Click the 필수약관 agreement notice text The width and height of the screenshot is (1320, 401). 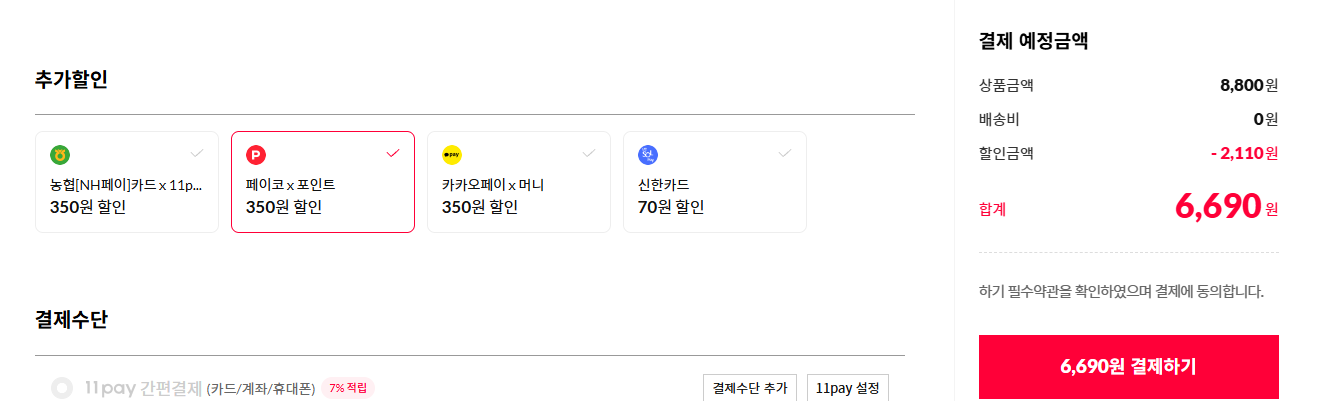(1121, 292)
